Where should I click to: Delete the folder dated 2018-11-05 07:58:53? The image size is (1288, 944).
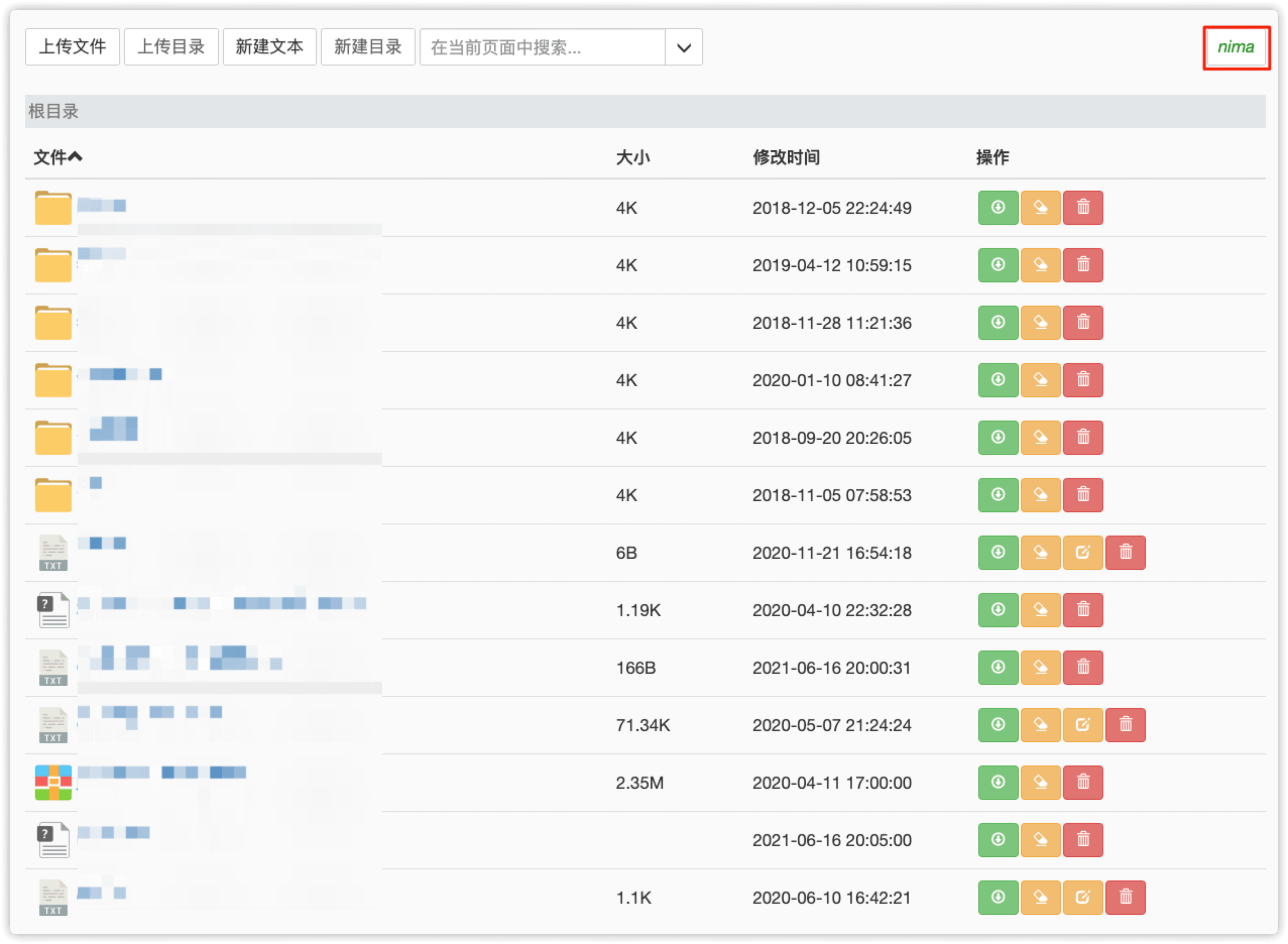[x=1083, y=495]
